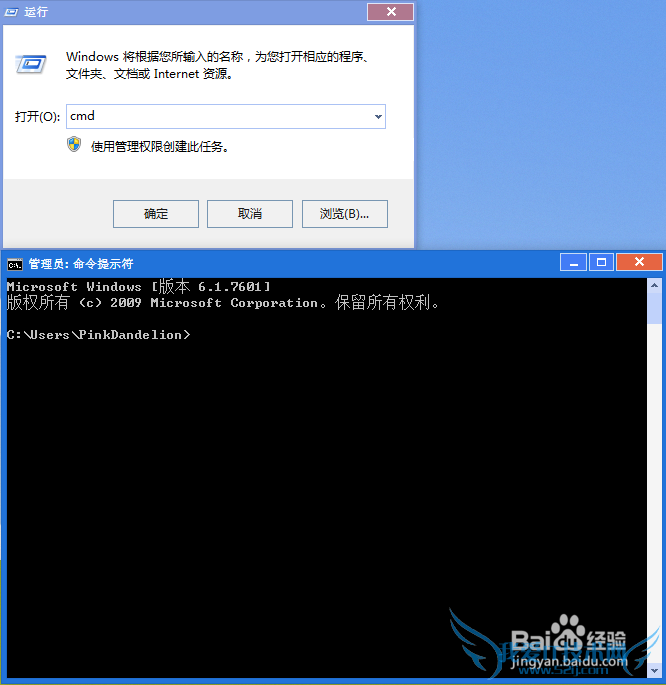Viewport: 666px width, 685px height.
Task: Click the command prompt scroll down arrow
Action: tap(654, 670)
